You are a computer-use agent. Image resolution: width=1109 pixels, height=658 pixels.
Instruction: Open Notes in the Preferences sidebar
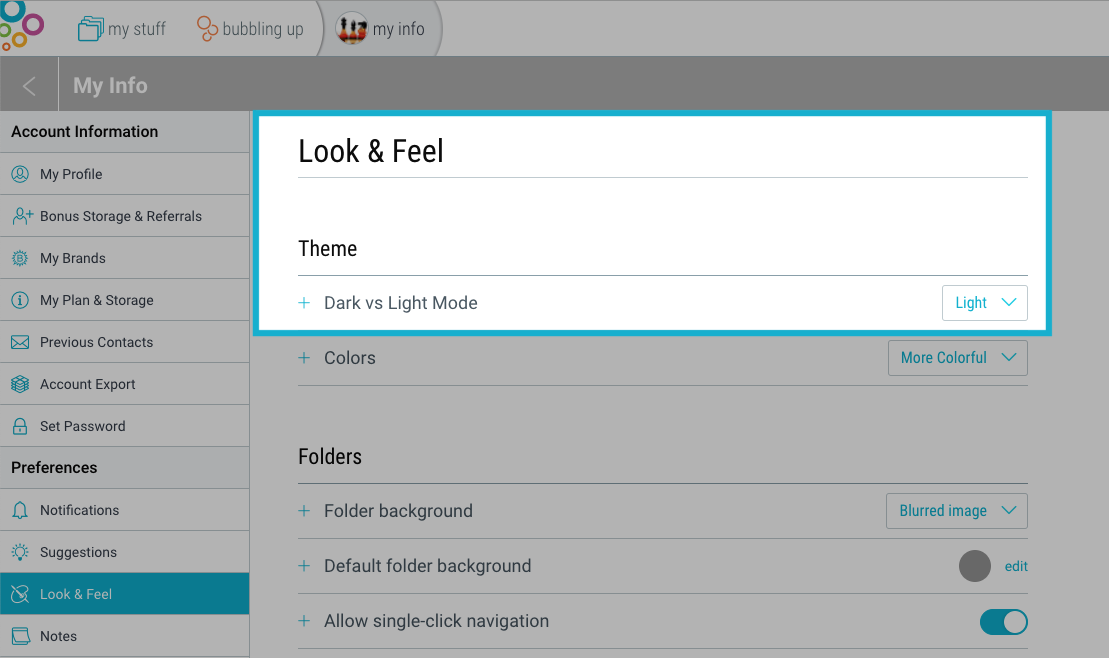58,636
